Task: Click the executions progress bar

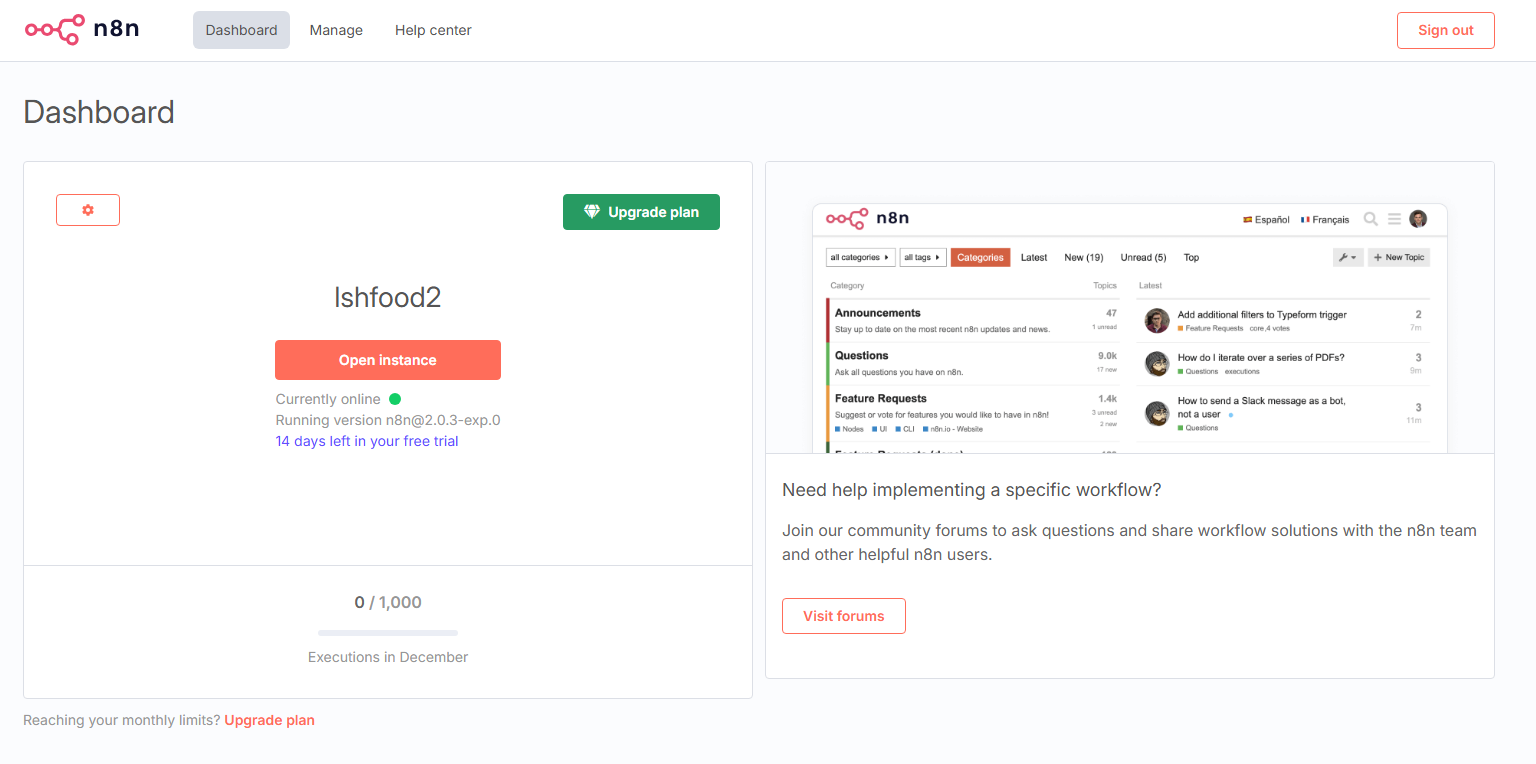Action: click(388, 633)
